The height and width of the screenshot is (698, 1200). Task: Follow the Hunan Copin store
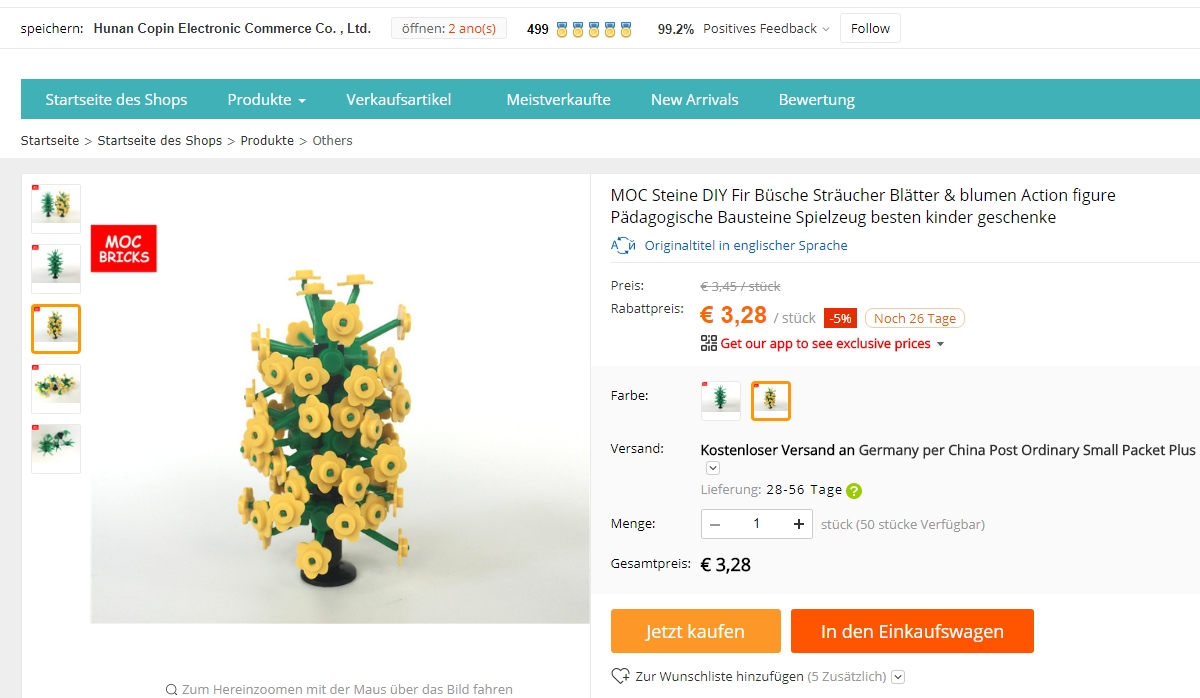(869, 29)
